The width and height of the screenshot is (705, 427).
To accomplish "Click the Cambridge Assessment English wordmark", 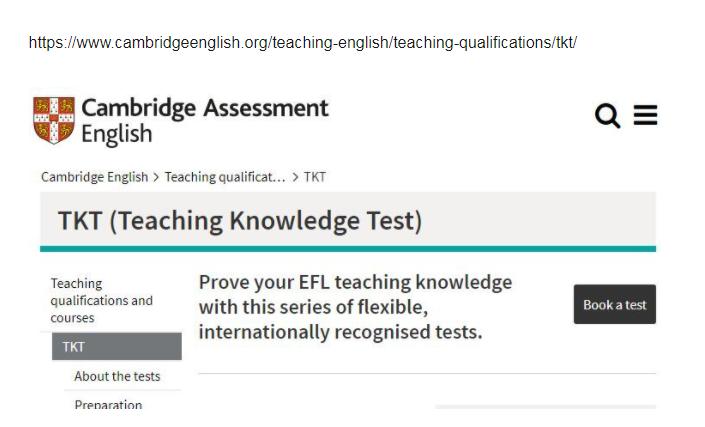I will point(205,121).
